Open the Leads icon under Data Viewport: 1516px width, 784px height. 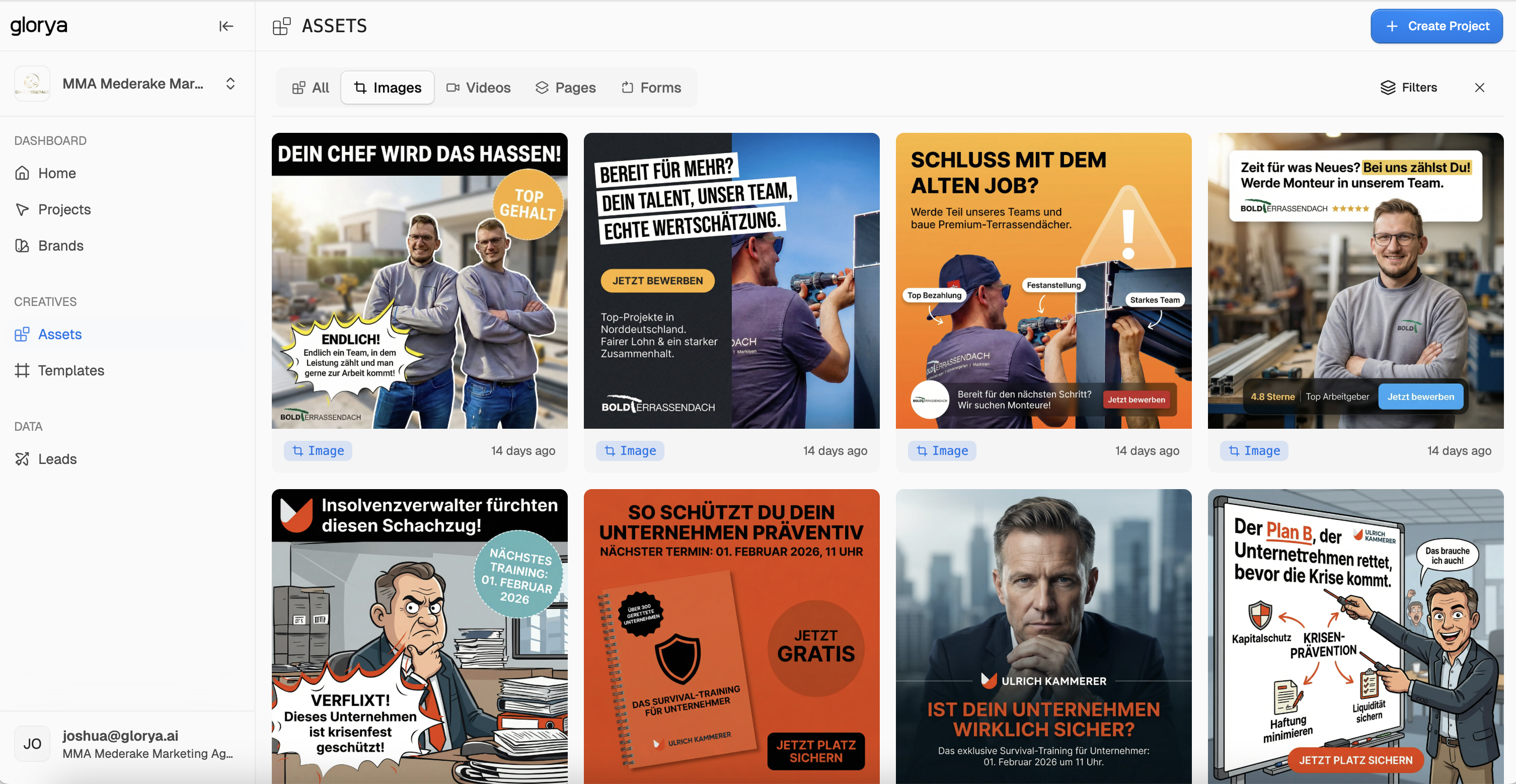click(22, 459)
